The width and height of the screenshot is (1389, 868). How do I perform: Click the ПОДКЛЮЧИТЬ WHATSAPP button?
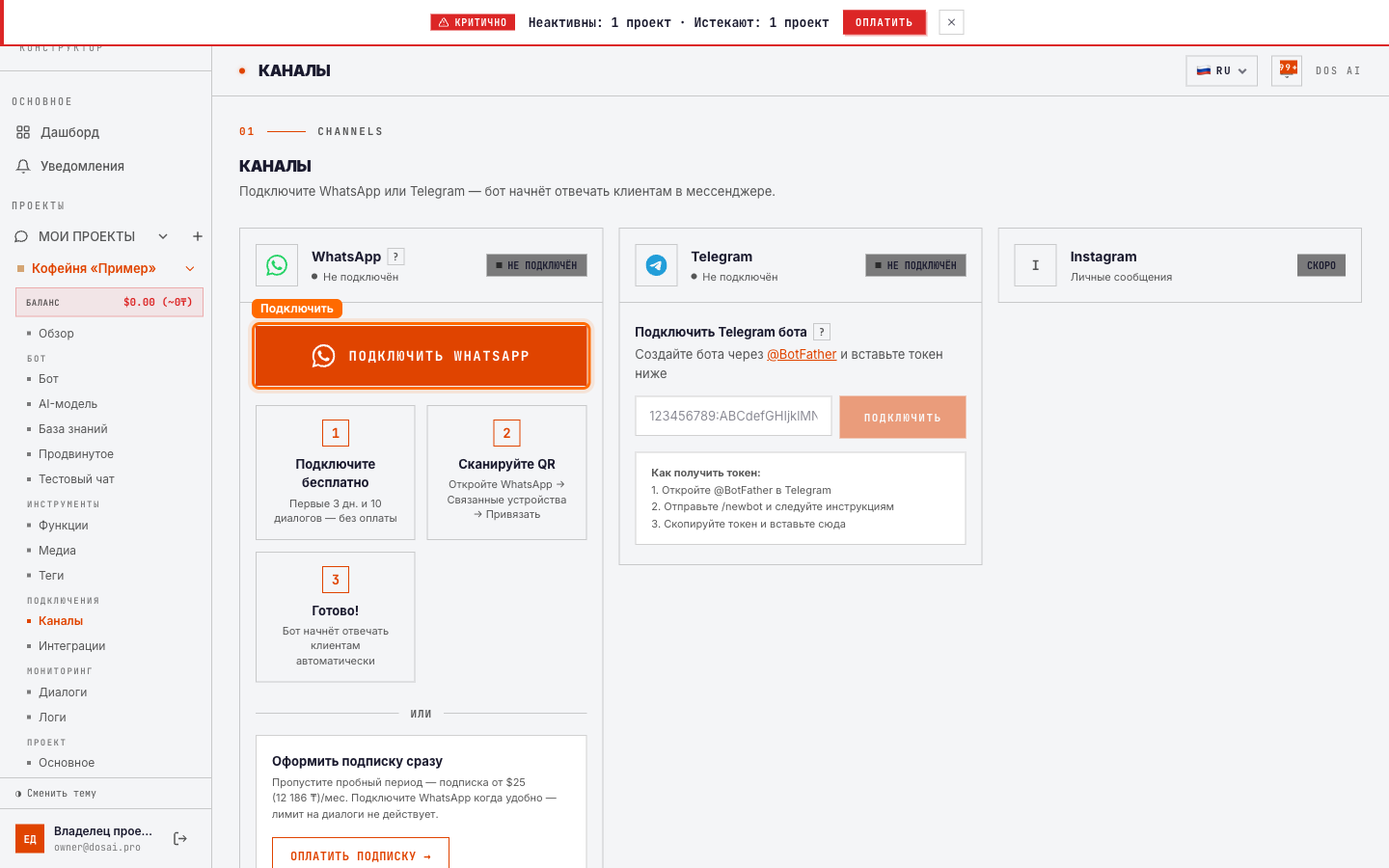pyautogui.click(x=422, y=356)
